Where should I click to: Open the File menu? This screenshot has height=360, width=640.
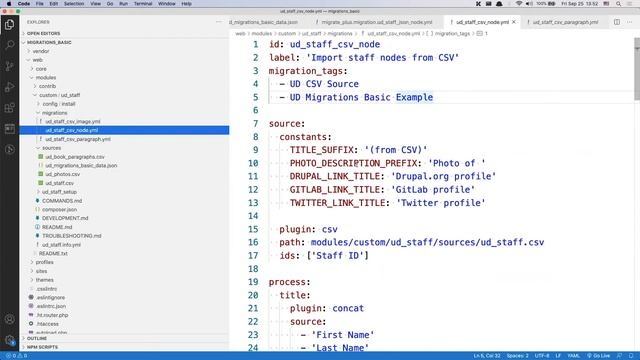point(40,4)
